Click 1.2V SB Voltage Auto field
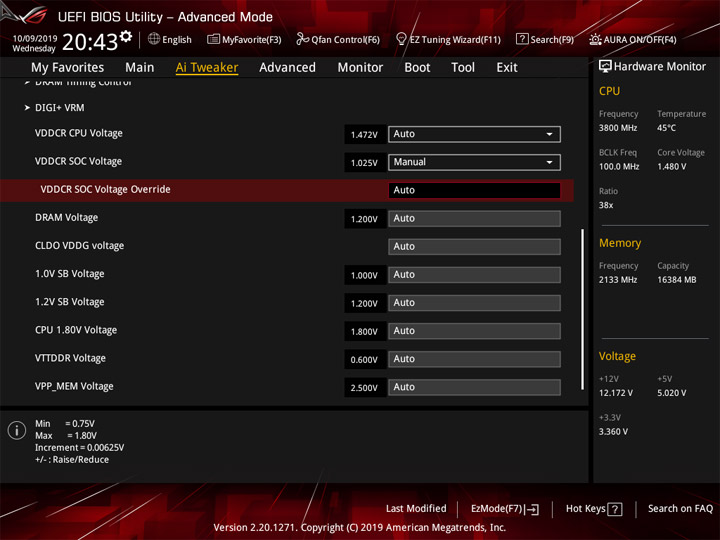 (474, 303)
